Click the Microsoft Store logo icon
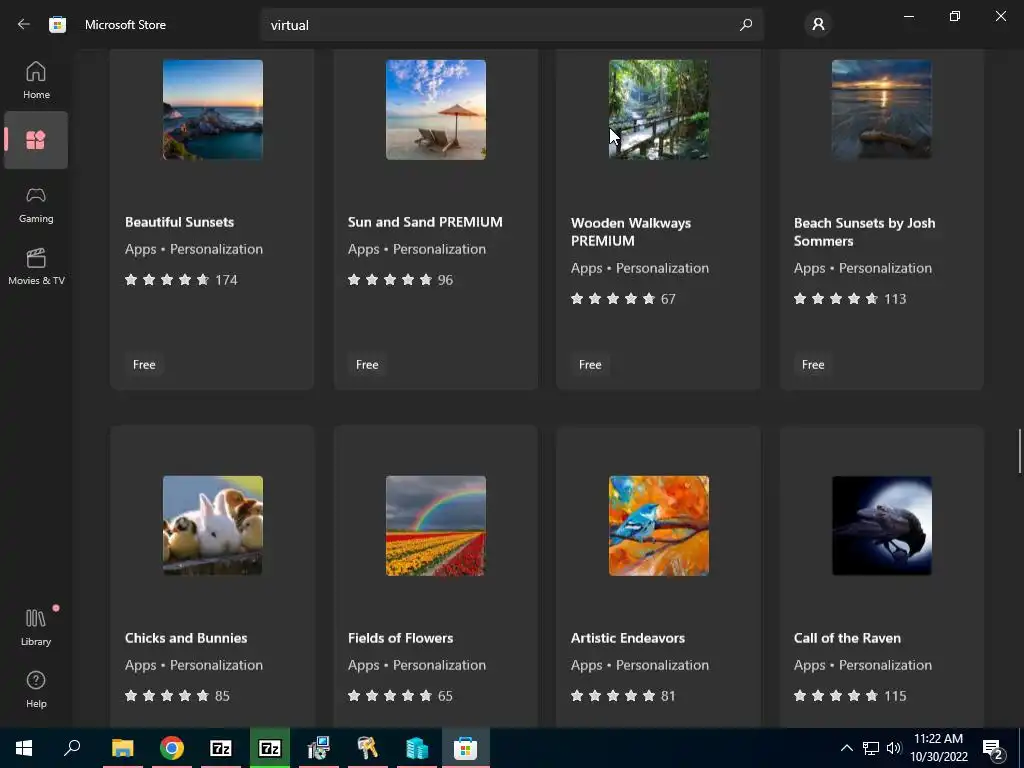Viewport: 1024px width, 768px height. [x=57, y=25]
